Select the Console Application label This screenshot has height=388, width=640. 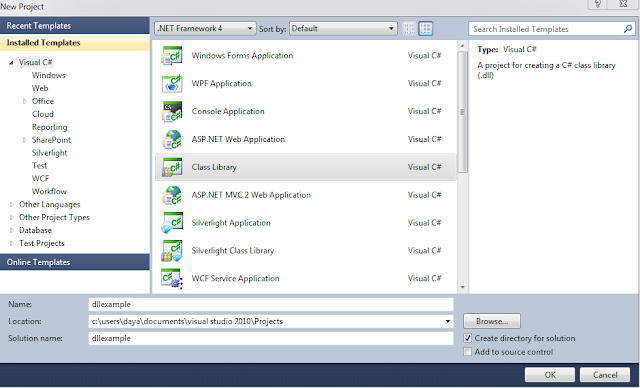click(x=228, y=111)
